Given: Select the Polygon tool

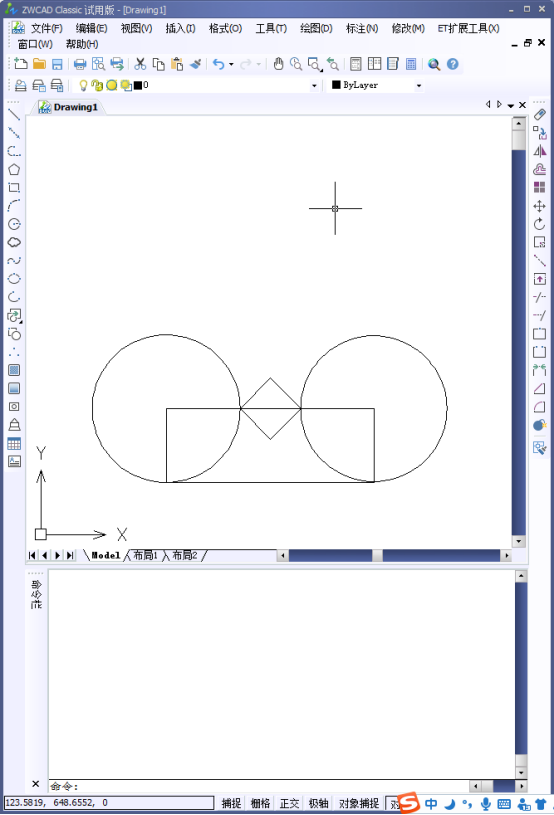Looking at the screenshot, I should [x=14, y=169].
